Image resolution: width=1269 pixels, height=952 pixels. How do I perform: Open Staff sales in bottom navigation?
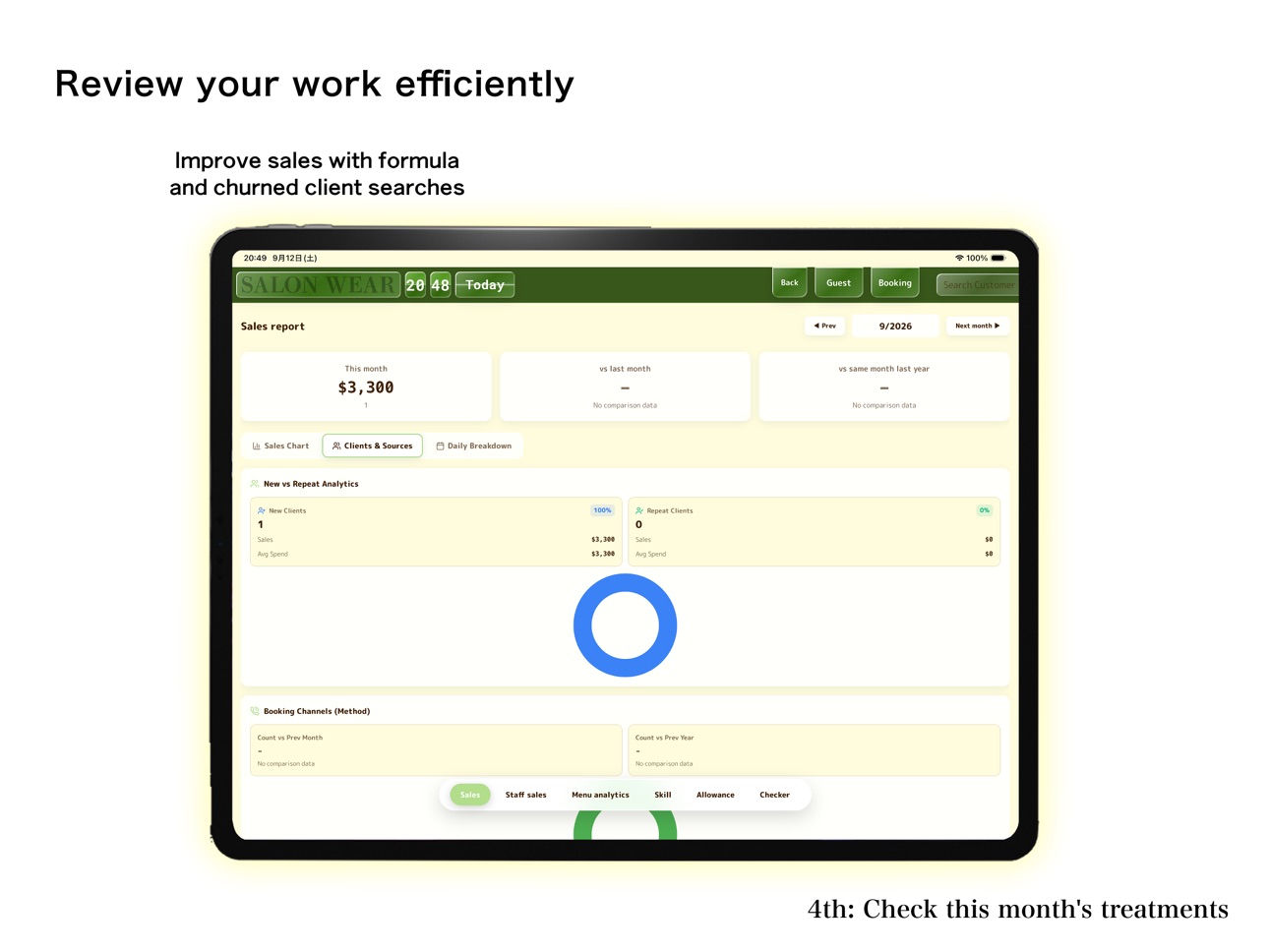pos(525,795)
